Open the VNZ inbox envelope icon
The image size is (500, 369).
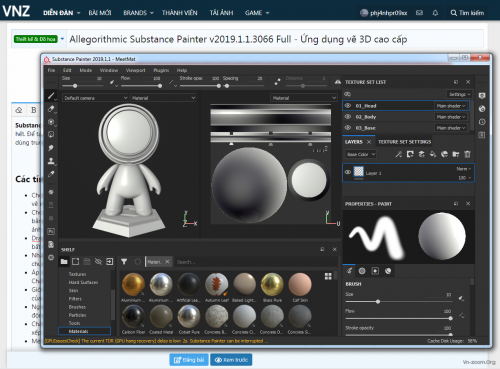coord(419,13)
